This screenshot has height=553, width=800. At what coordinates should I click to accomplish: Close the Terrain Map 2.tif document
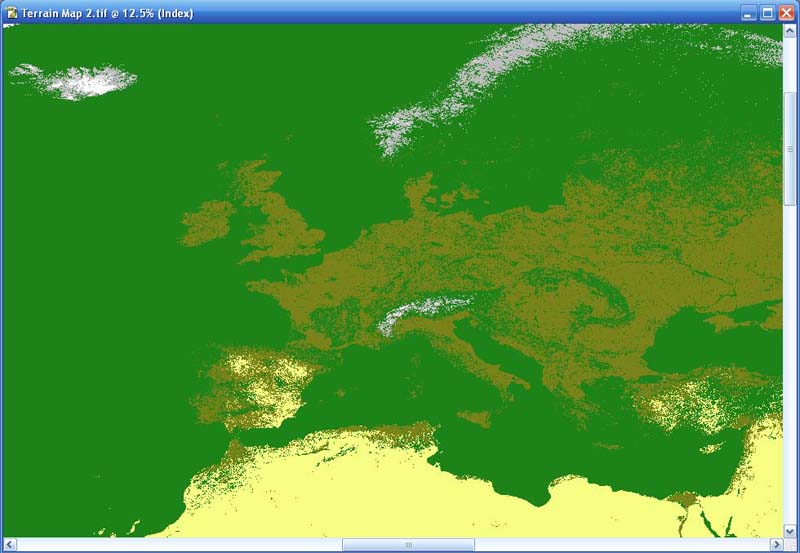pos(785,13)
